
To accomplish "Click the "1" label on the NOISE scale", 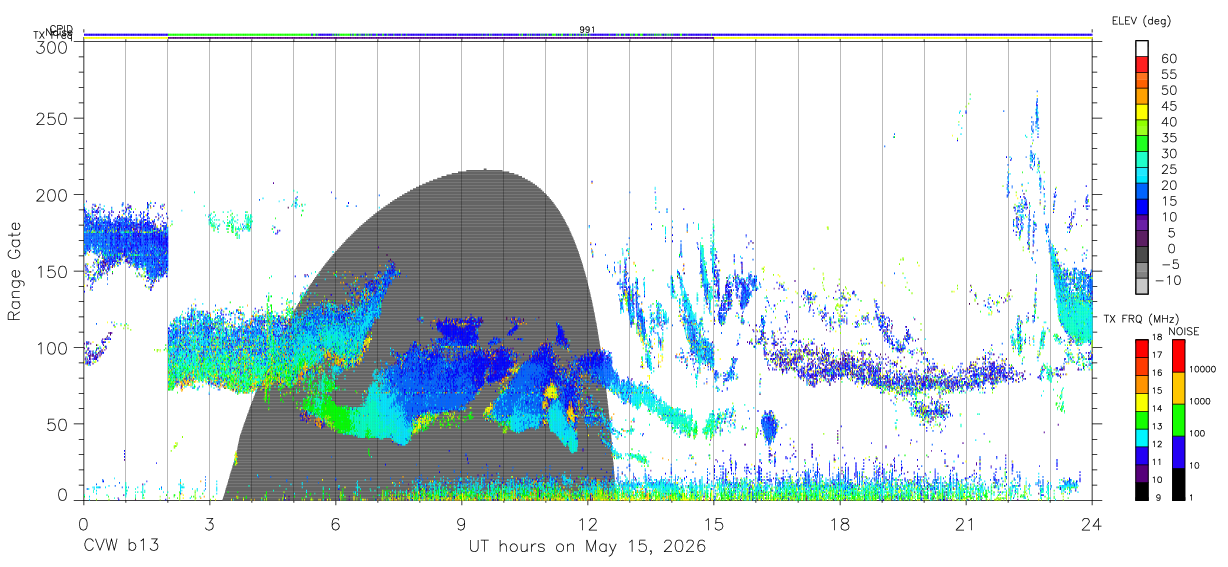I will point(1191,497).
